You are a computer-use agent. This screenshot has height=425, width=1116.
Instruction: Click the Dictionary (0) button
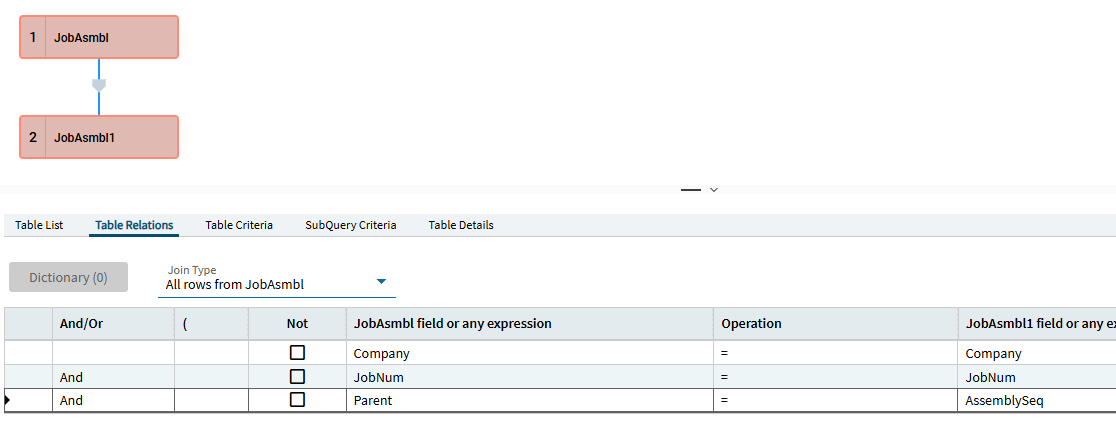pyautogui.click(x=68, y=277)
